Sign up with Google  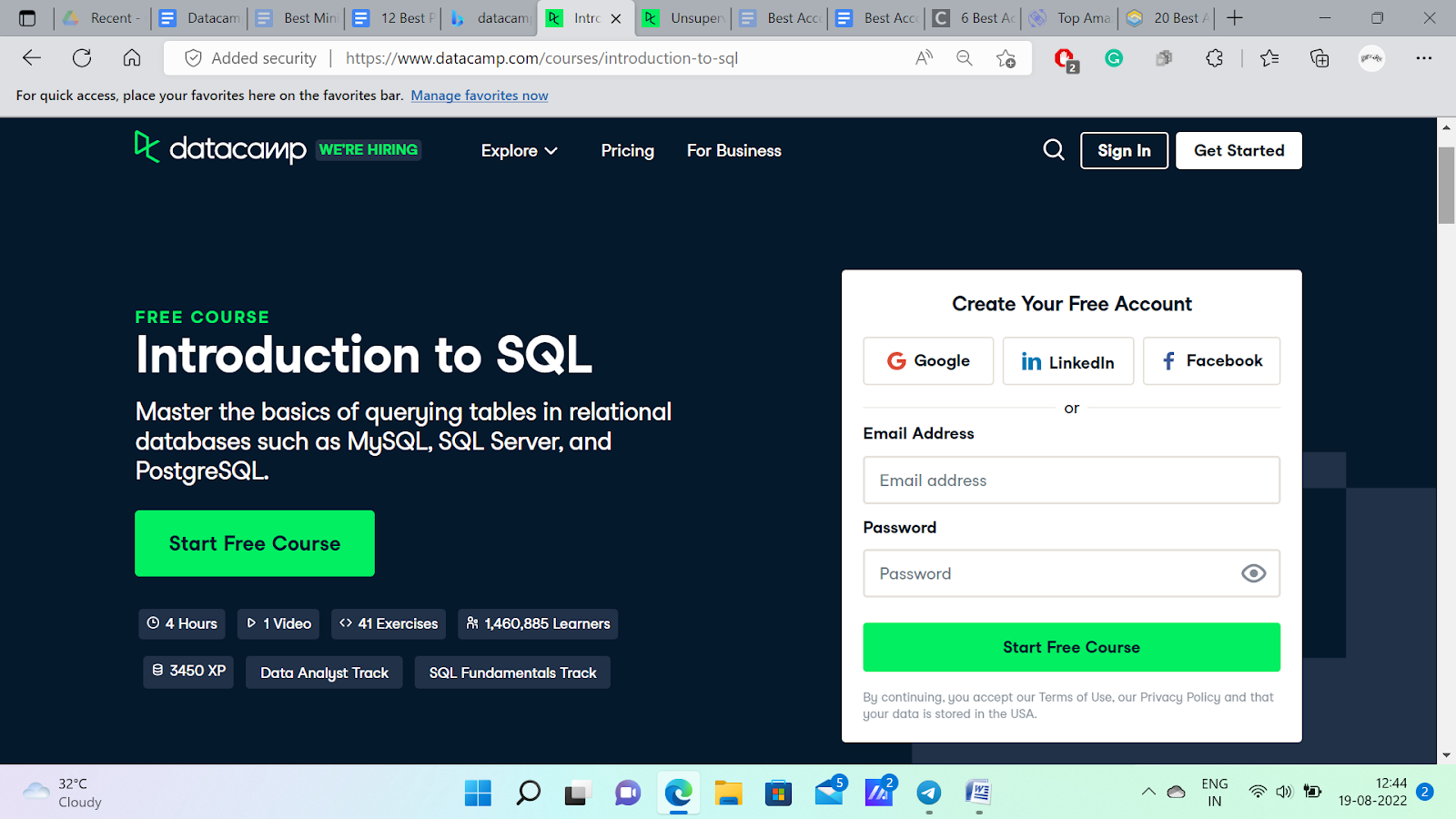928,361
